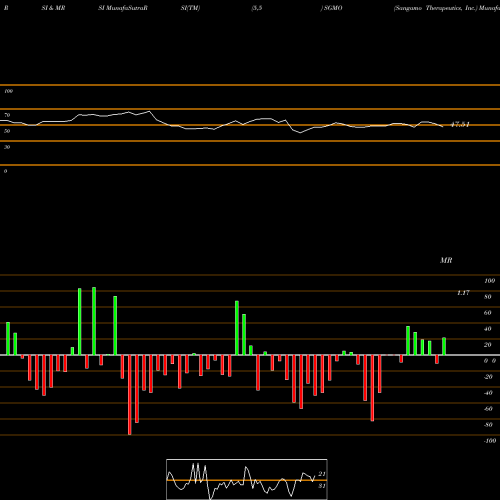Screen dimensions: 500x500
Task: Click the 'MR' panel title text
Action: click(x=446, y=260)
